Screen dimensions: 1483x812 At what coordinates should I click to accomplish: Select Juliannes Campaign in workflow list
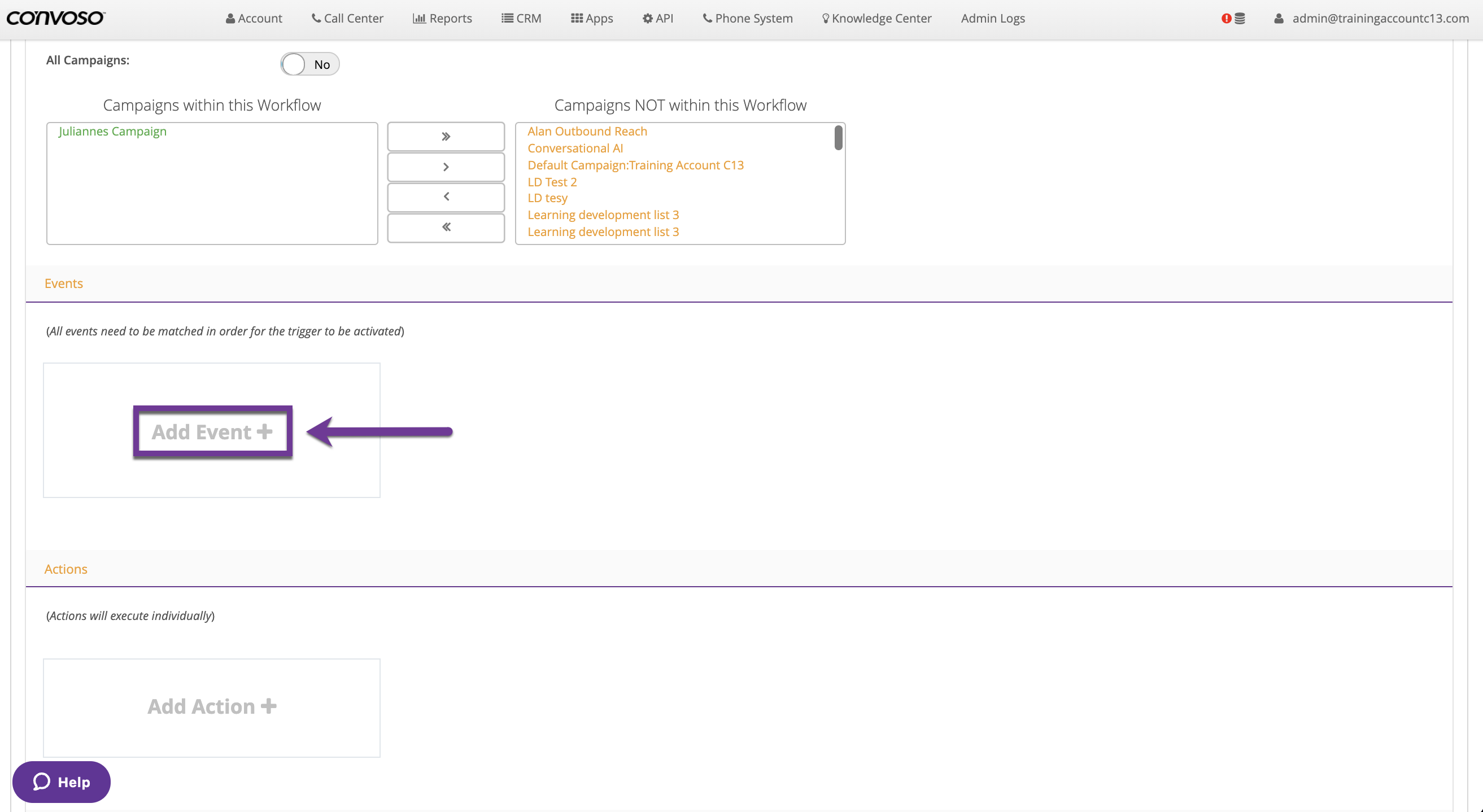[112, 131]
